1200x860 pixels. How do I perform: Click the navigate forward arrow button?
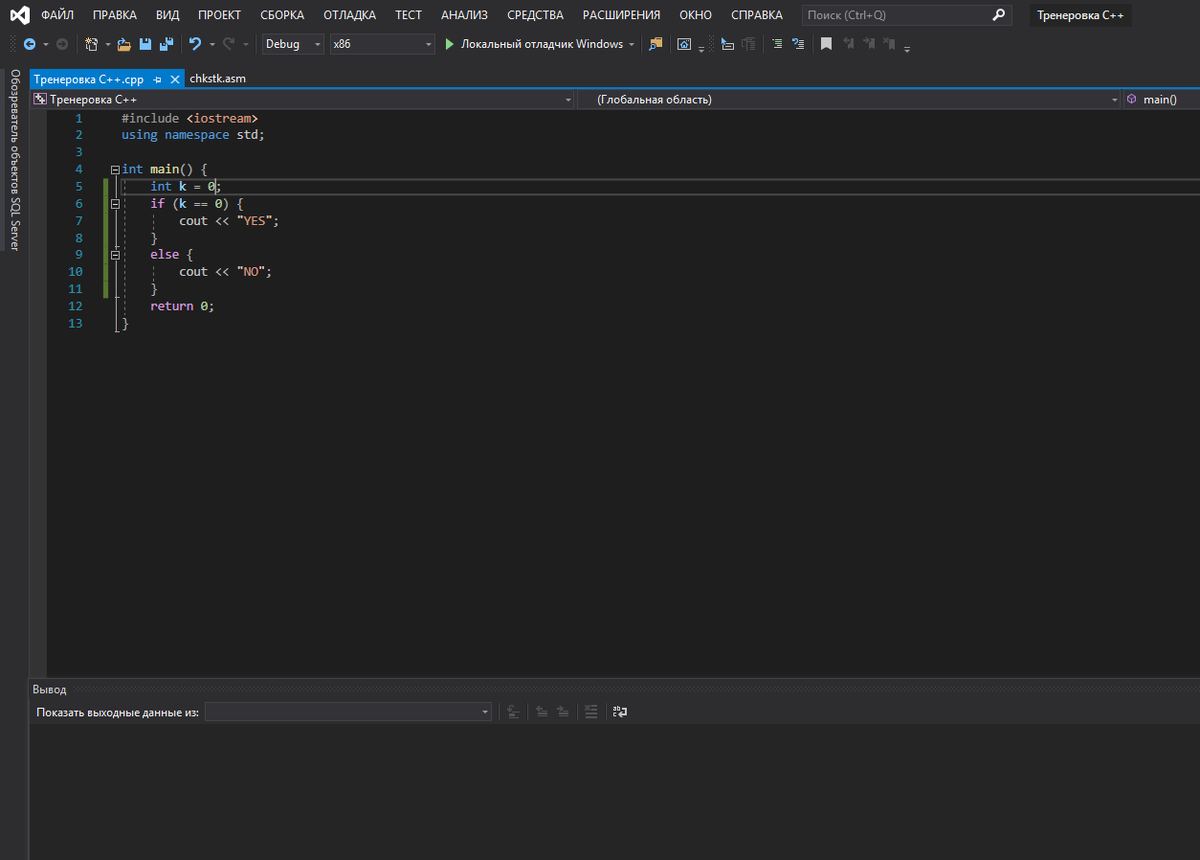[x=62, y=44]
